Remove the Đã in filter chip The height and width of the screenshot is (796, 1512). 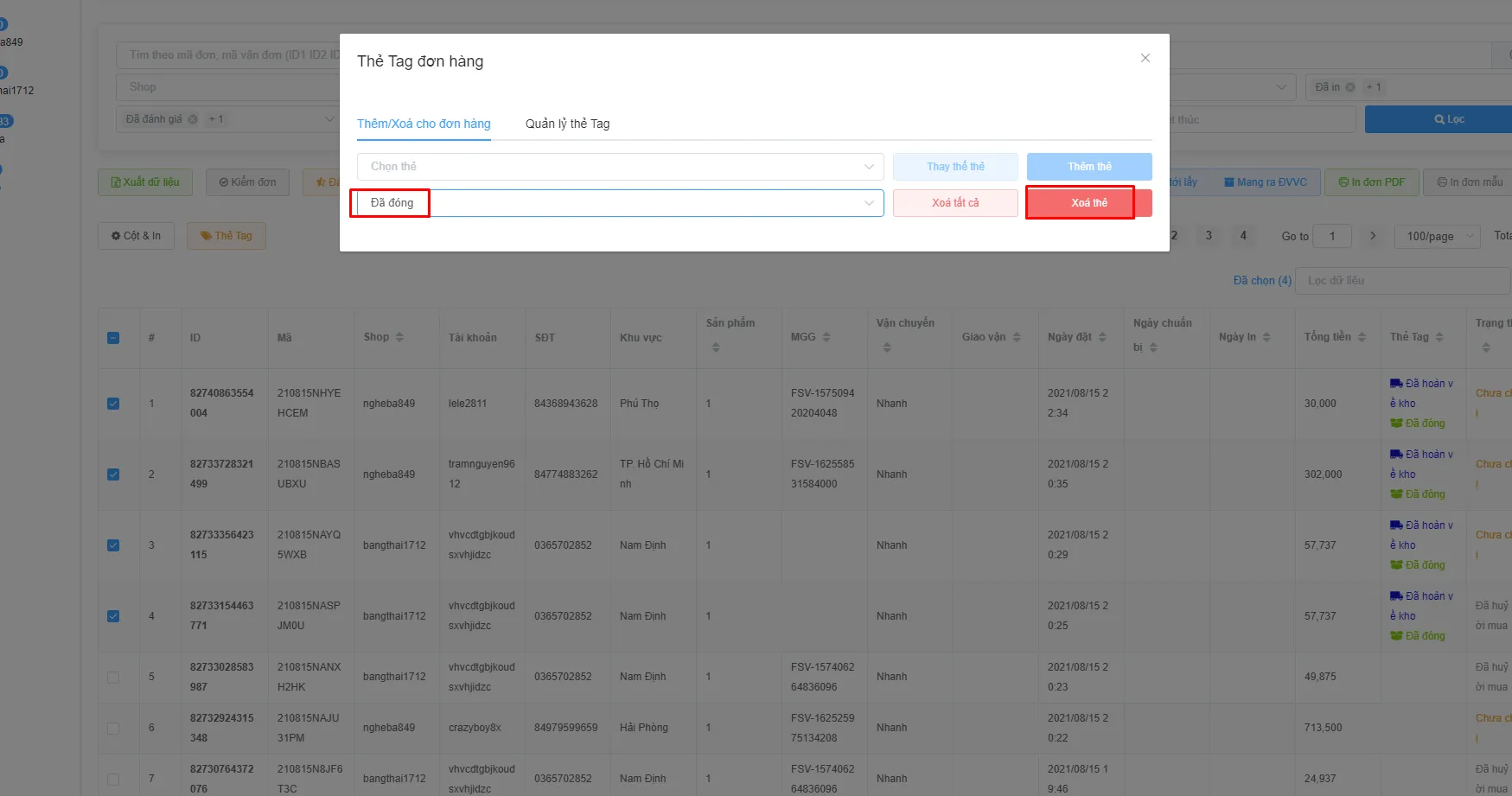click(1350, 87)
